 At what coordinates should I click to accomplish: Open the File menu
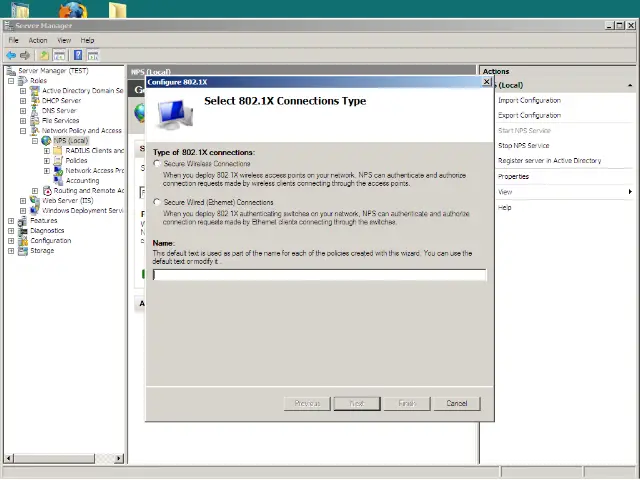click(13, 40)
